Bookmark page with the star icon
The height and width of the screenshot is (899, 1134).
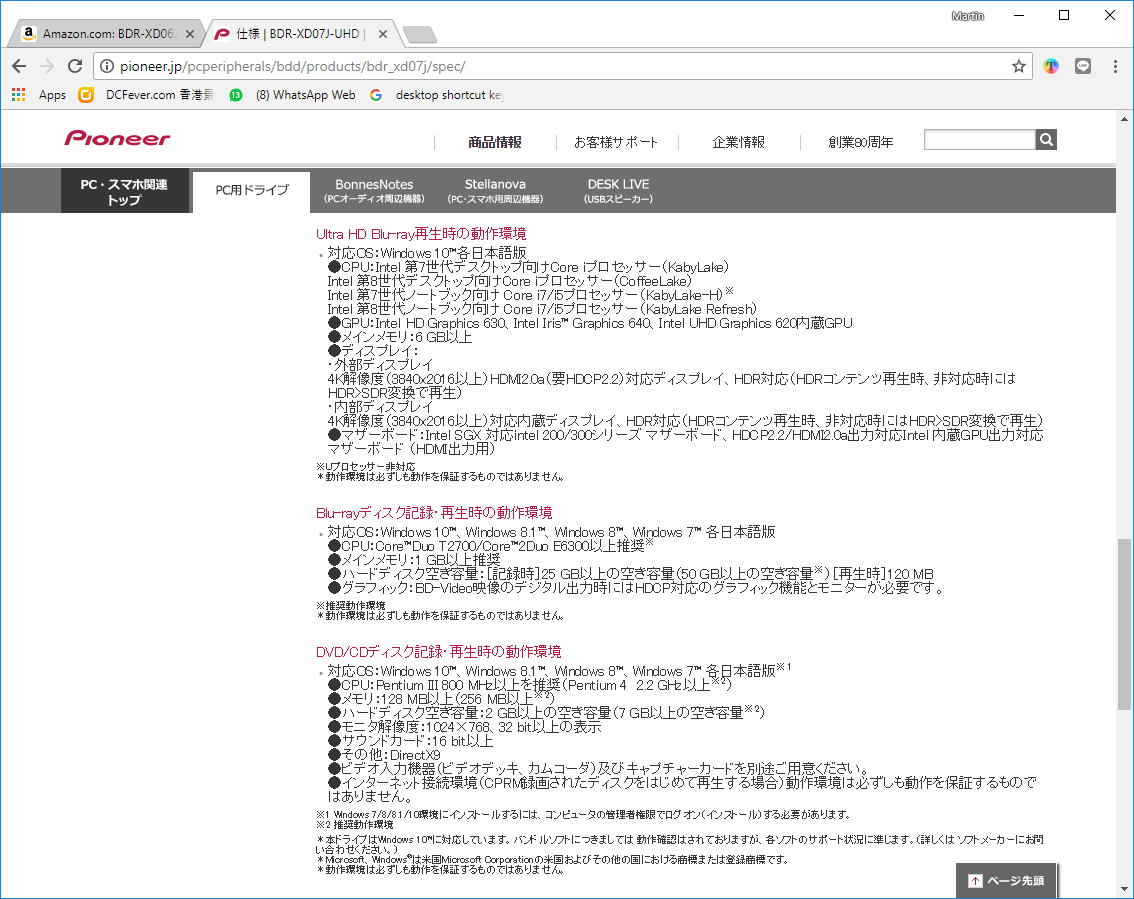click(1018, 67)
